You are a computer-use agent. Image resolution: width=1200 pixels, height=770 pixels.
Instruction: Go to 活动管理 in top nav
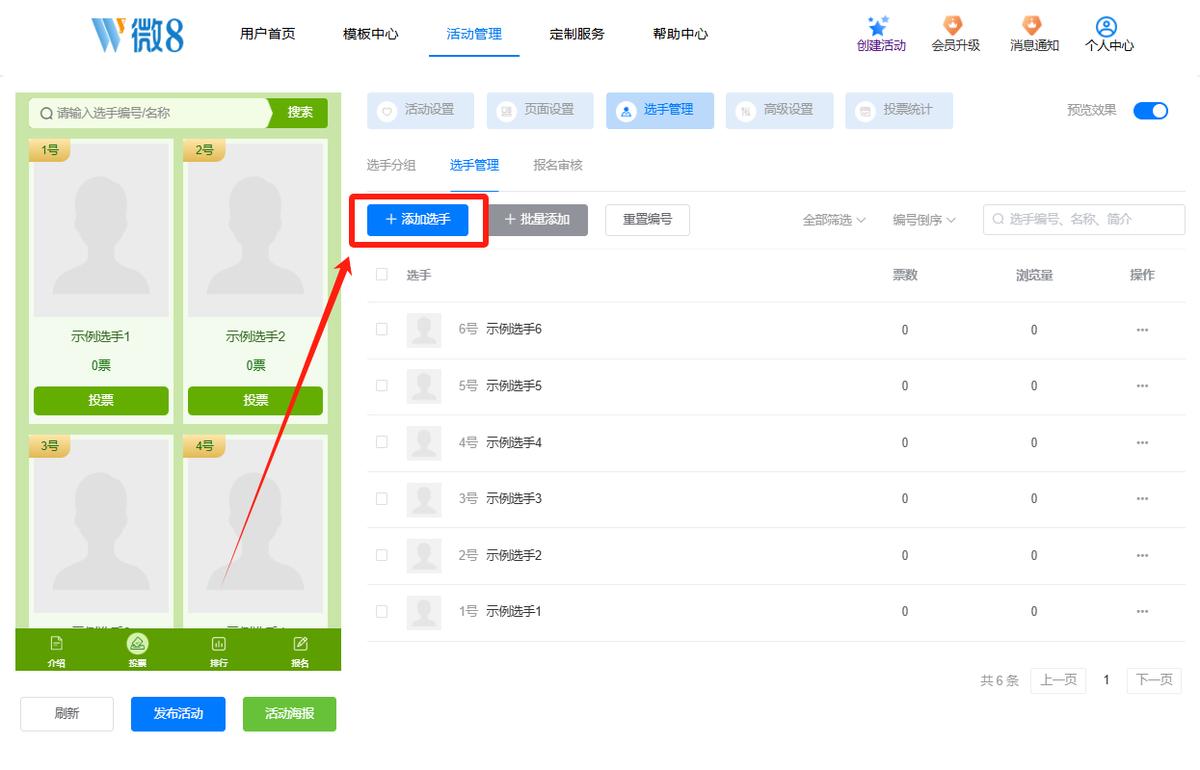tap(474, 34)
